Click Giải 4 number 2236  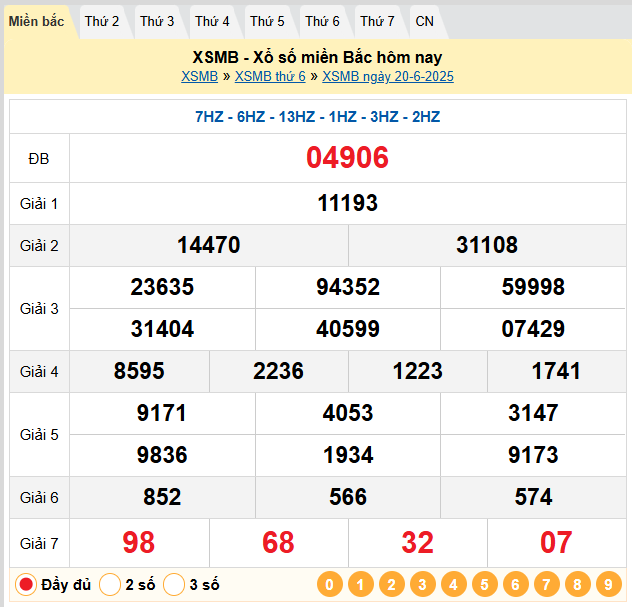(279, 371)
